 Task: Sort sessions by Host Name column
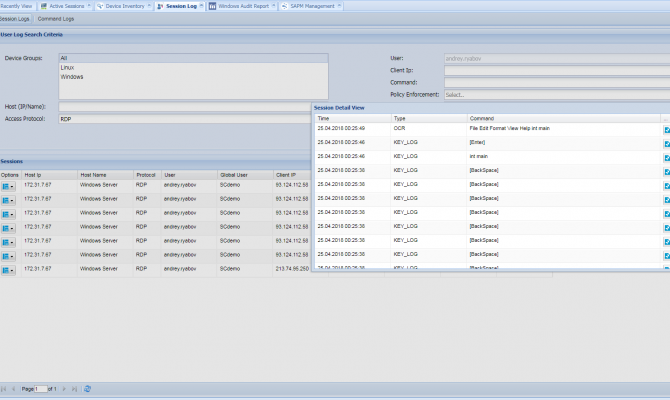click(x=106, y=175)
